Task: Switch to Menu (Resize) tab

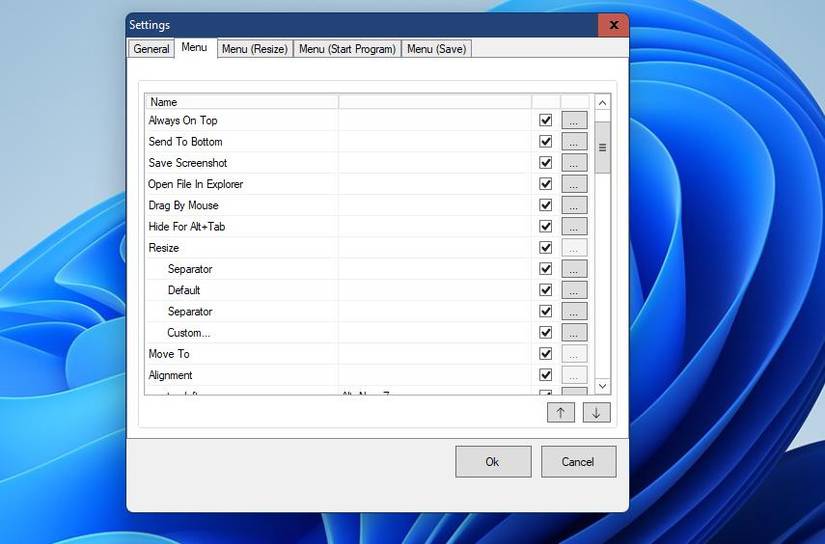Action: click(x=255, y=49)
